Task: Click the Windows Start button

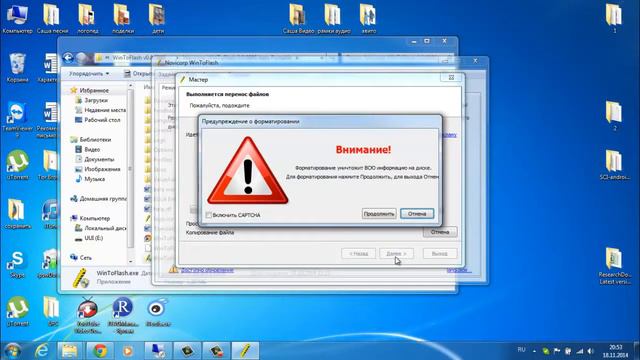Action: (x=12, y=351)
